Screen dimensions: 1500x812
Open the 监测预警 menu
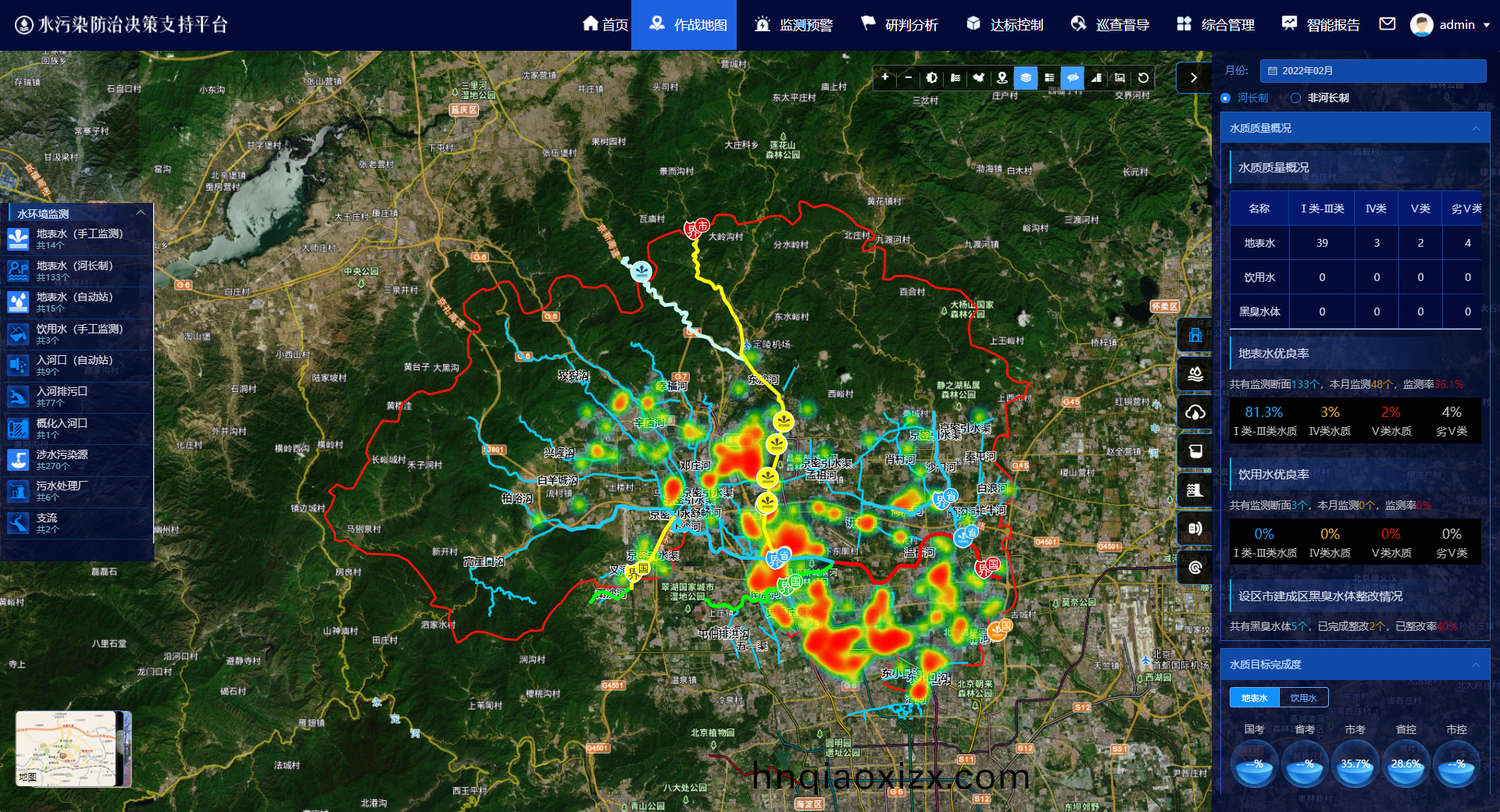[795, 25]
